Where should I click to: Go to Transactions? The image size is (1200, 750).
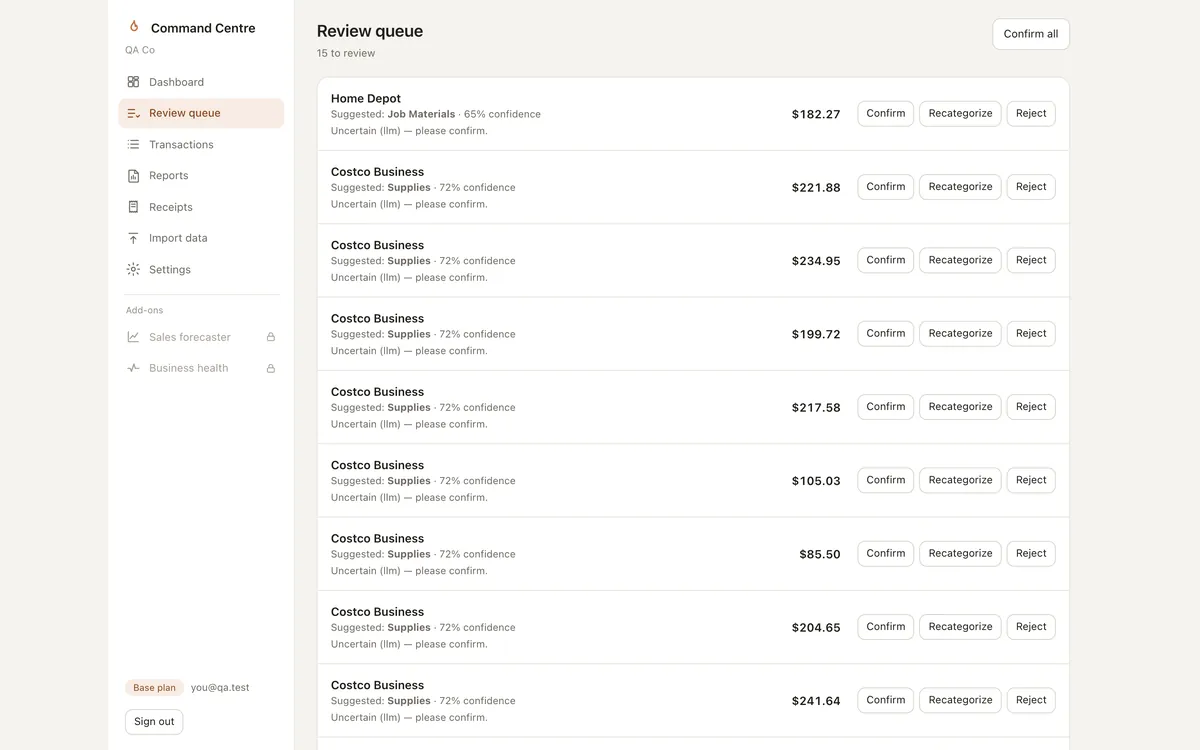coord(201,145)
